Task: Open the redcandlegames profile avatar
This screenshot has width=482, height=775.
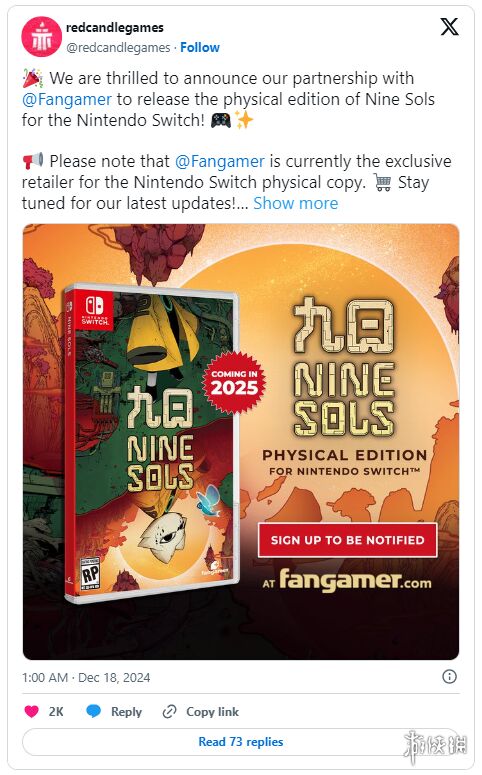Action: coord(42,37)
